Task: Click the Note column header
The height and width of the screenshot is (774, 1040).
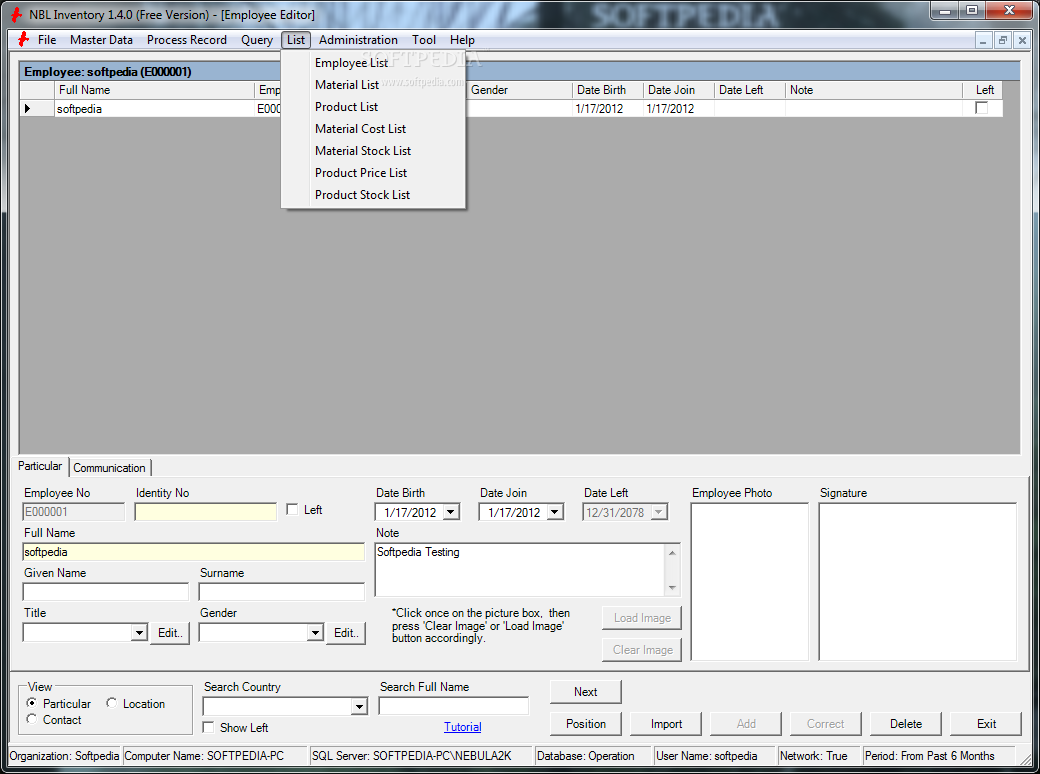Action: [x=874, y=90]
